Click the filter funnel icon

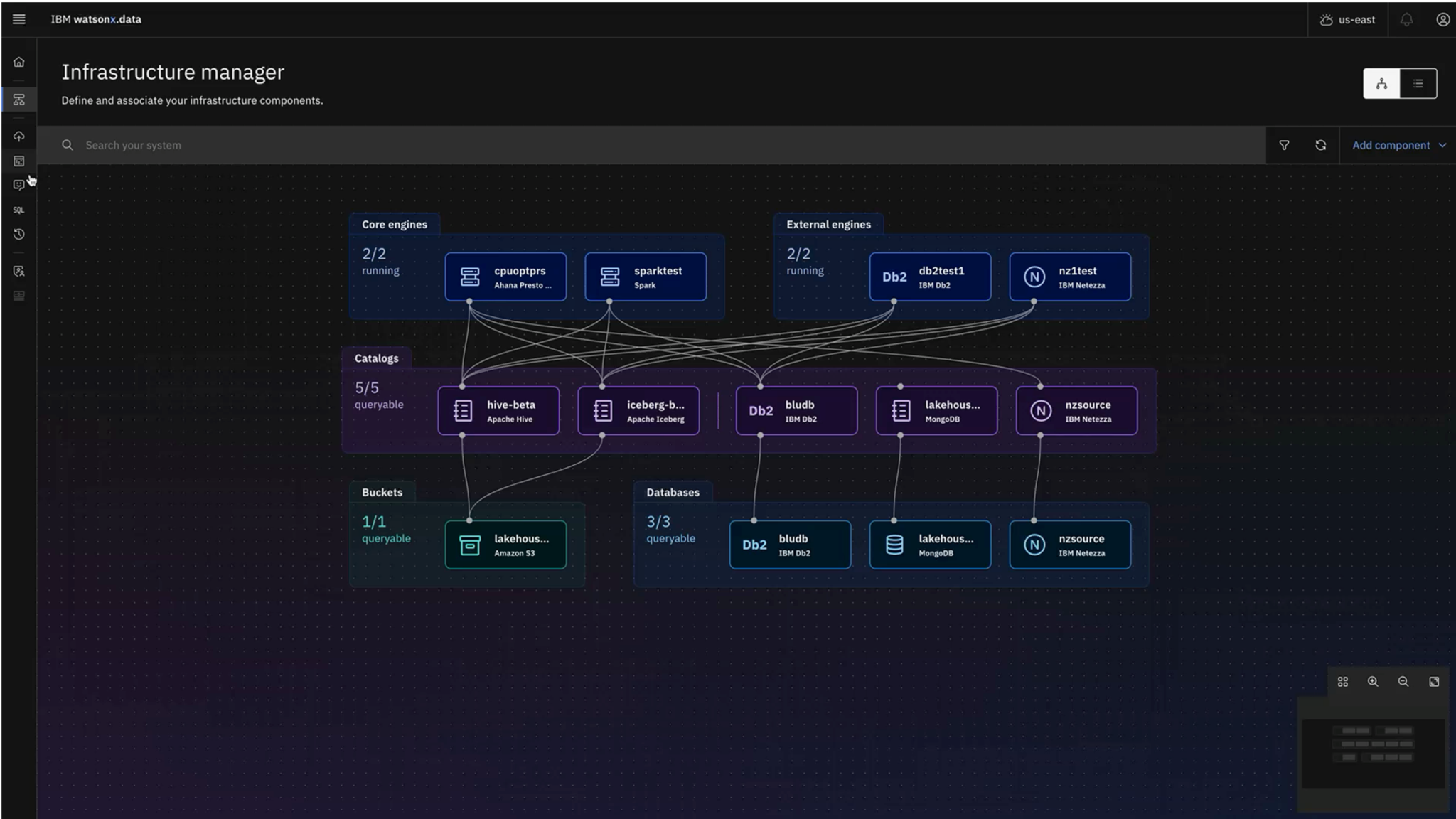[1284, 145]
